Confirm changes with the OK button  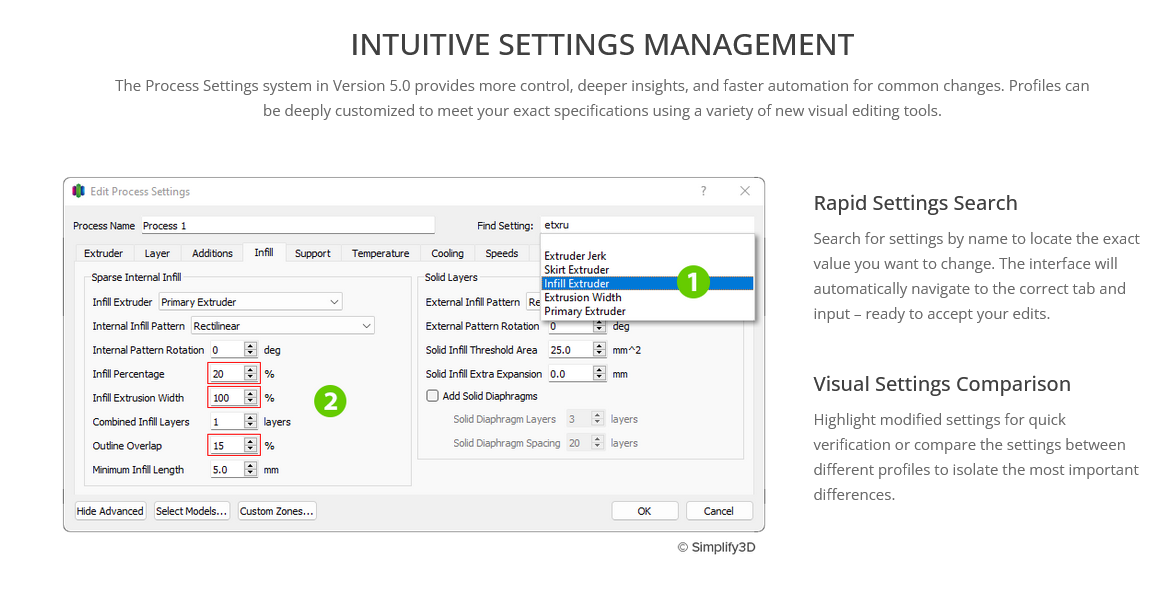pyautogui.click(x=644, y=511)
